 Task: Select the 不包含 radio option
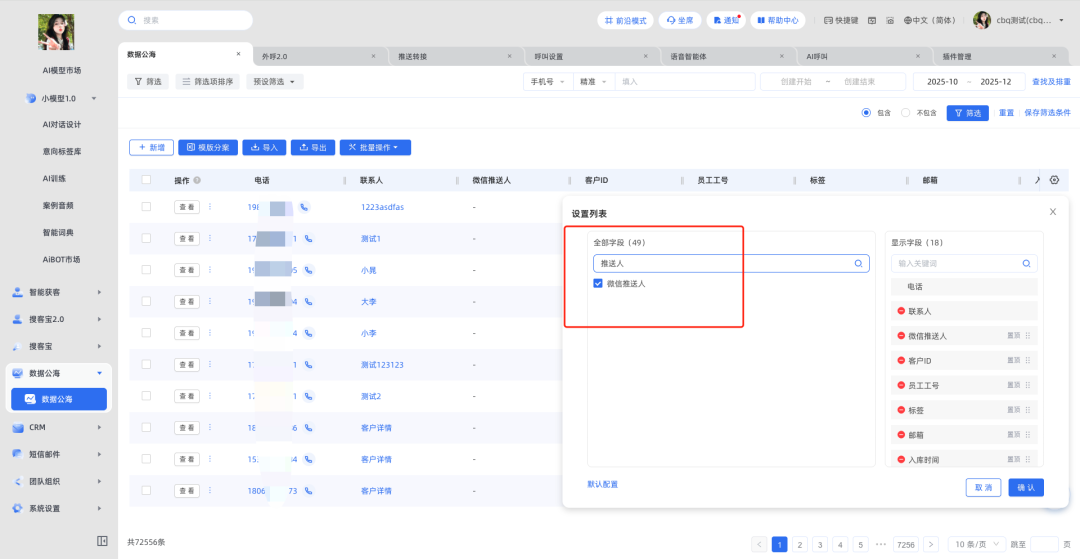pos(906,113)
